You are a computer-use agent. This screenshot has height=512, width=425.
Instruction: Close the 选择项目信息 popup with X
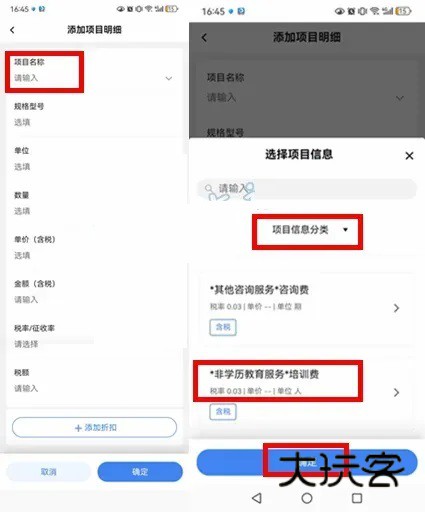(409, 156)
